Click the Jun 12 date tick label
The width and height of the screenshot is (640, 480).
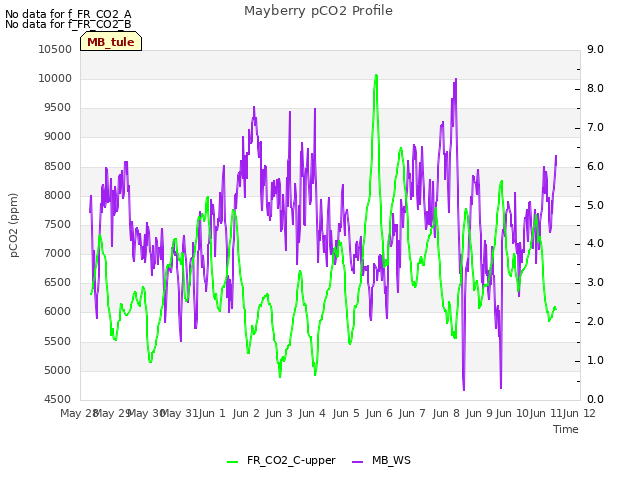(579, 413)
